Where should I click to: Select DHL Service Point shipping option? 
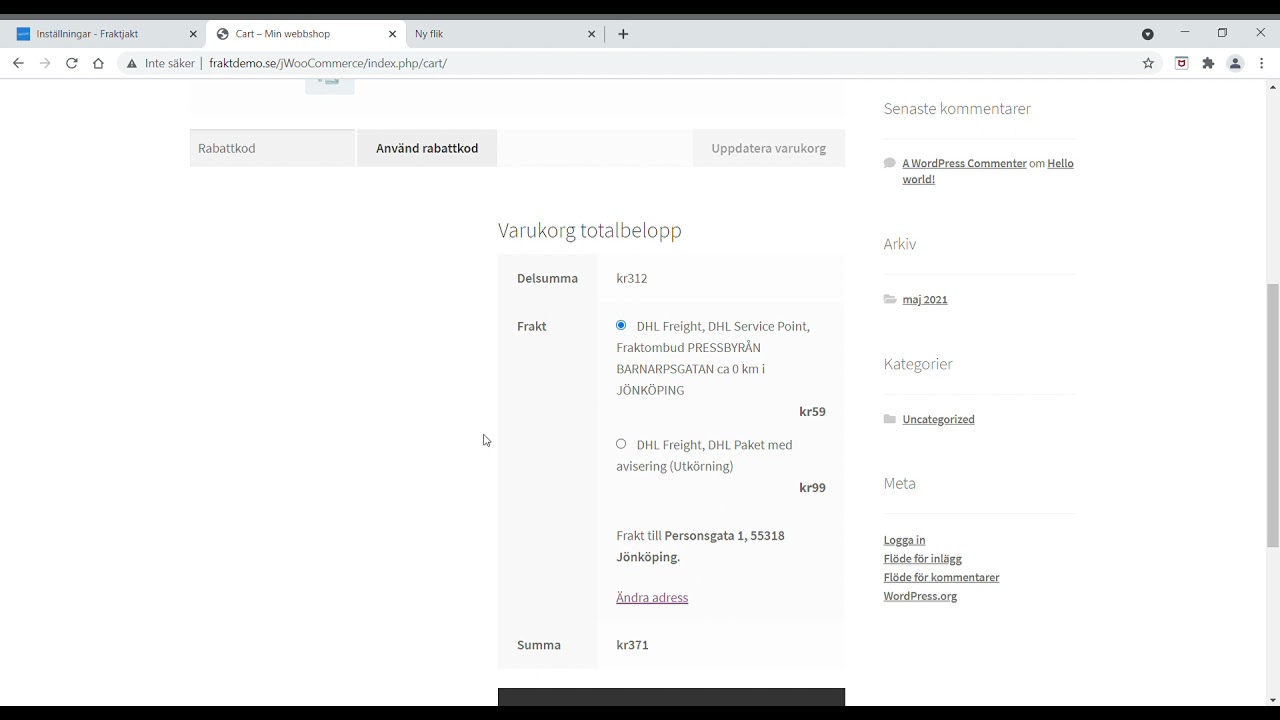[621, 325]
